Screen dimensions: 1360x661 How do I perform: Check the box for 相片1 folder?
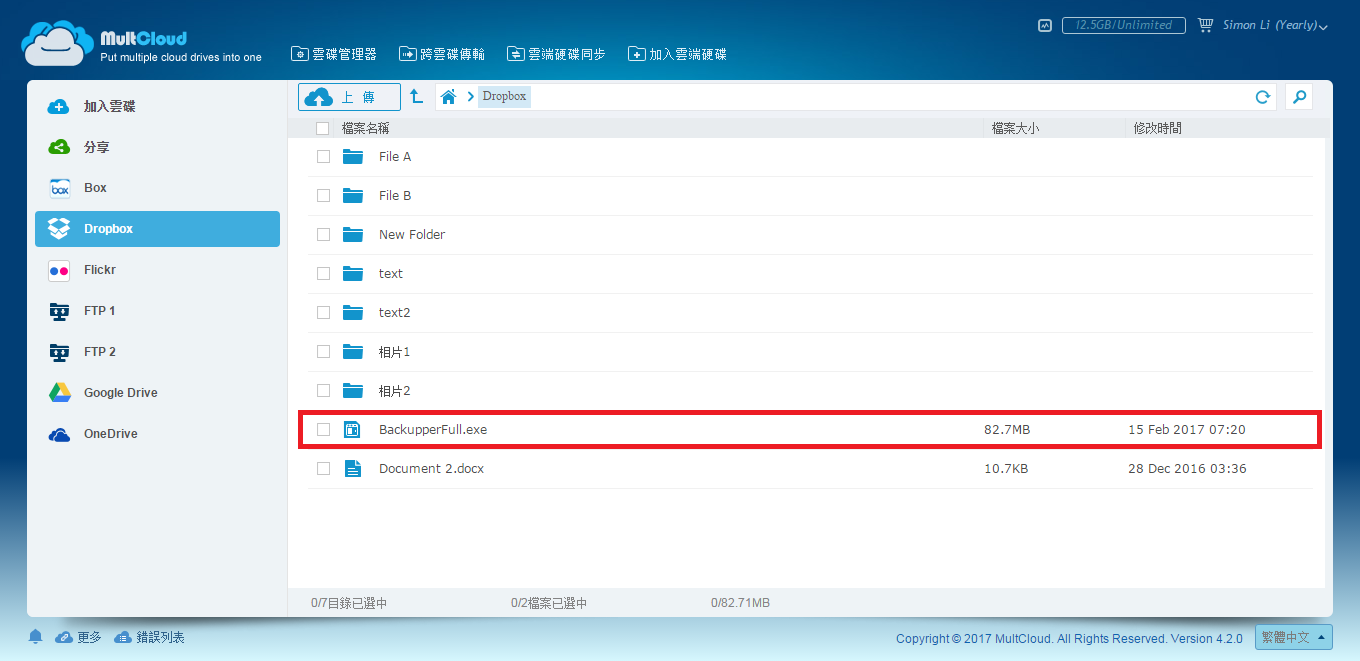323,352
